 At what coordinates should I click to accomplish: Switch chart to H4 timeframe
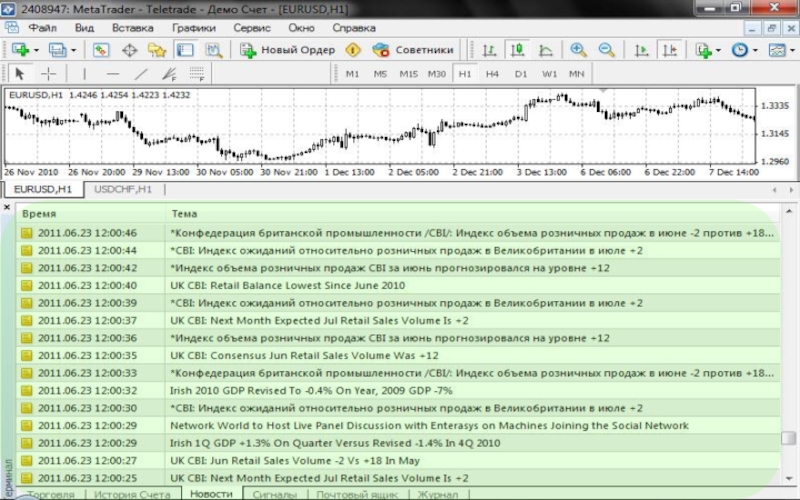492,74
